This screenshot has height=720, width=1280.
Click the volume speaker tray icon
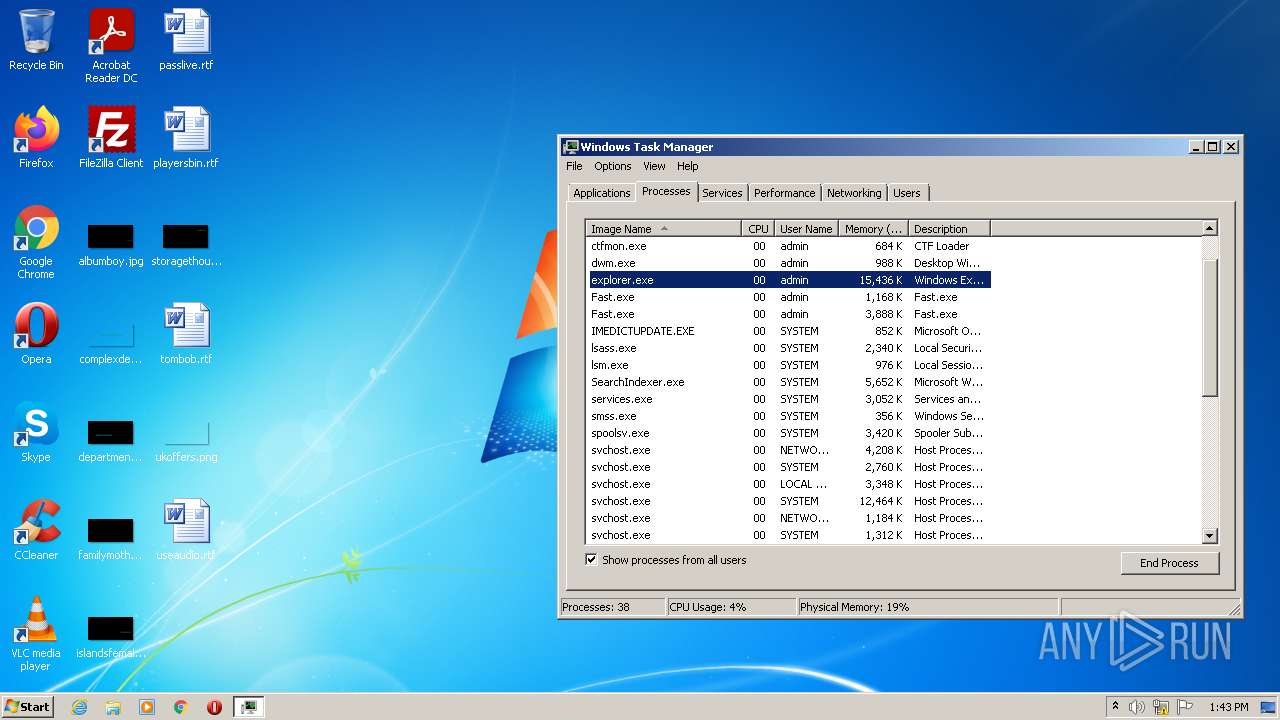[x=1137, y=707]
